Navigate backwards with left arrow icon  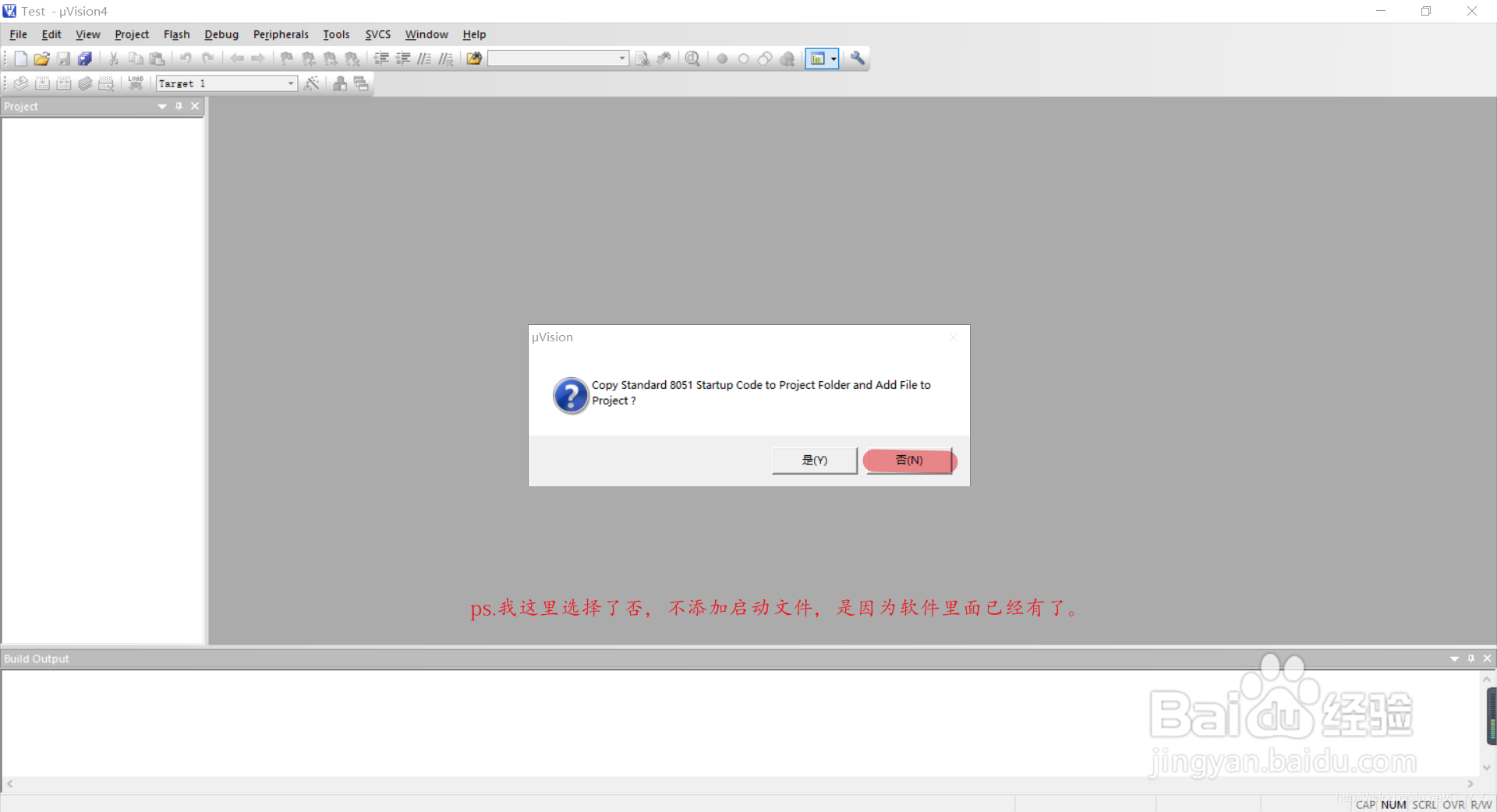pyautogui.click(x=237, y=58)
